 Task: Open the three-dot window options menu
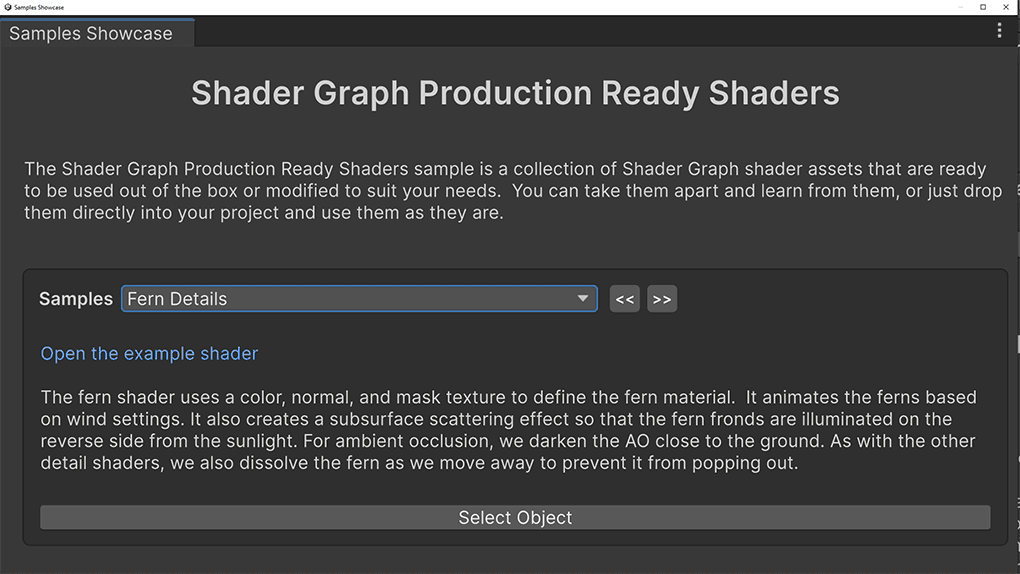pos(999,31)
